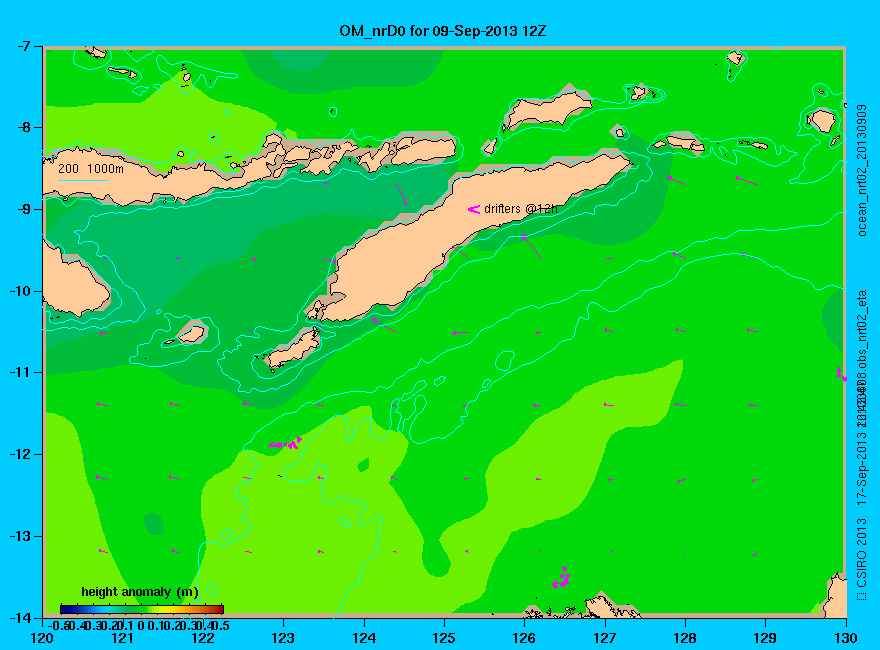The image size is (880, 650).
Task: Click the magenta drifter marker beside "drifters @12h"
Action: click(474, 209)
